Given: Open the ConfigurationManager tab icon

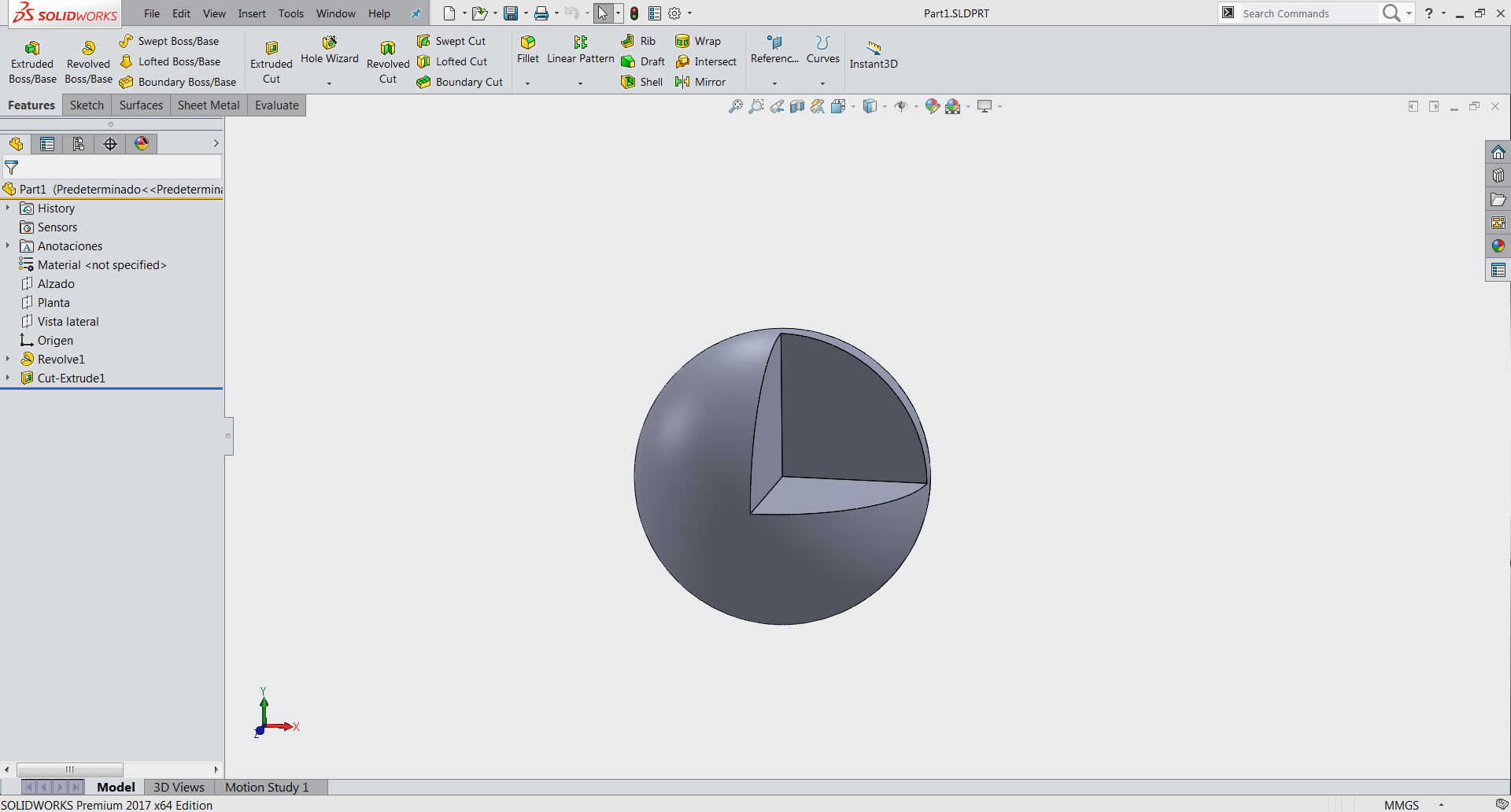Looking at the screenshot, I should coord(79,143).
